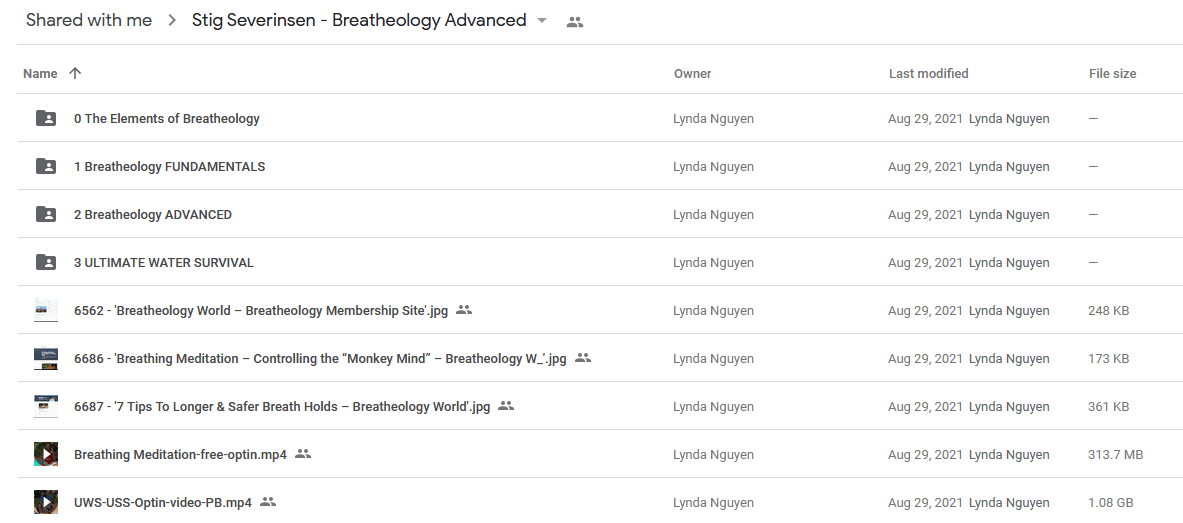Go to Shared with me breadcrumb
Viewport: 1183px width, 523px height.
(89, 20)
